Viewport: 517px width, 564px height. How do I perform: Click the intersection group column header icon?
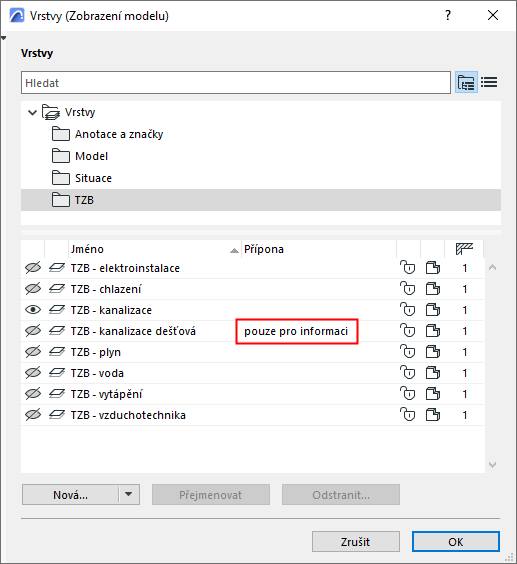click(x=464, y=249)
